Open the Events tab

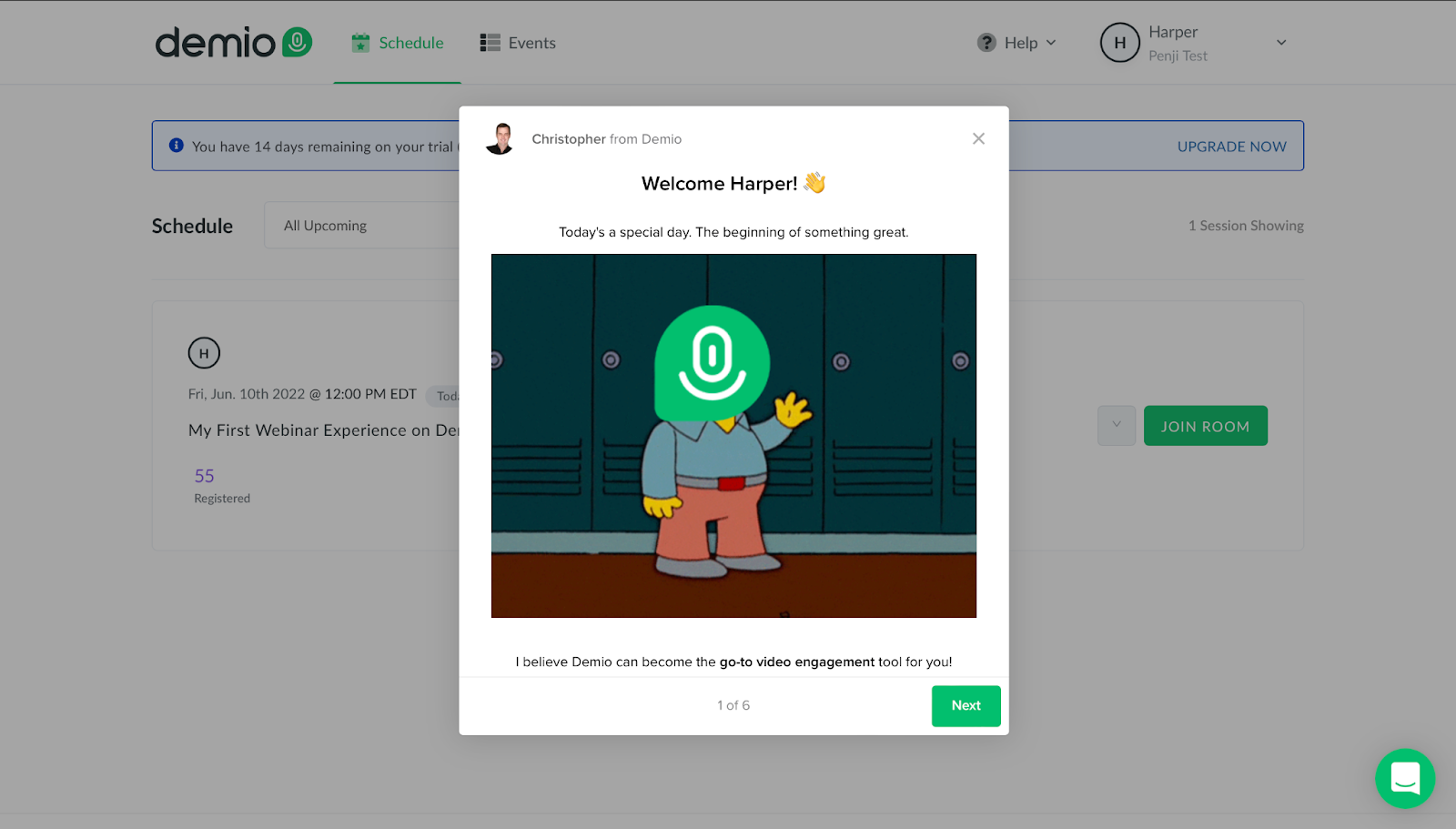[518, 43]
